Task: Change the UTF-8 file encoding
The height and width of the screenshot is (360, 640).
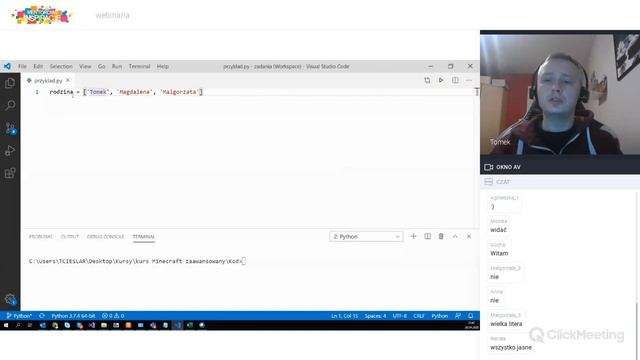Action: 400,316
